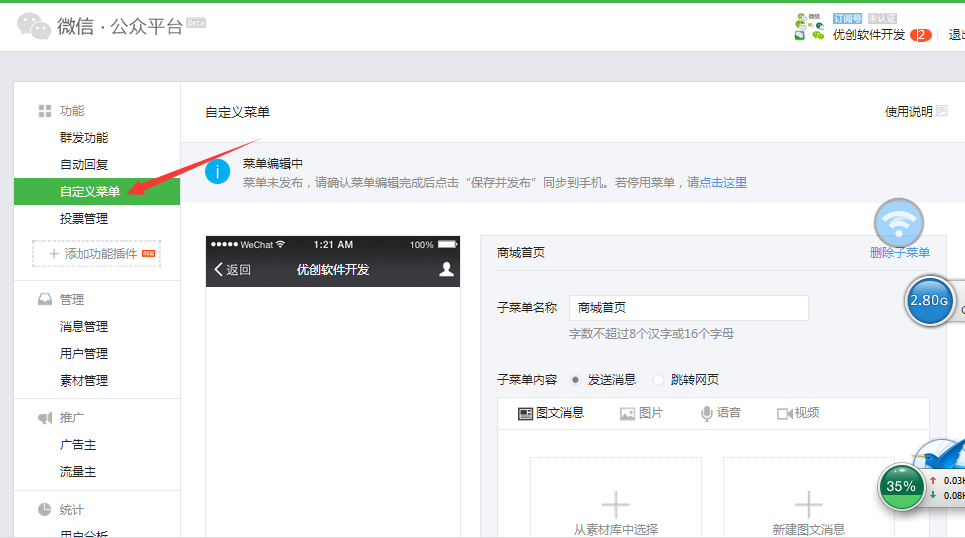Click the back arrow in phone preview

click(x=220, y=270)
